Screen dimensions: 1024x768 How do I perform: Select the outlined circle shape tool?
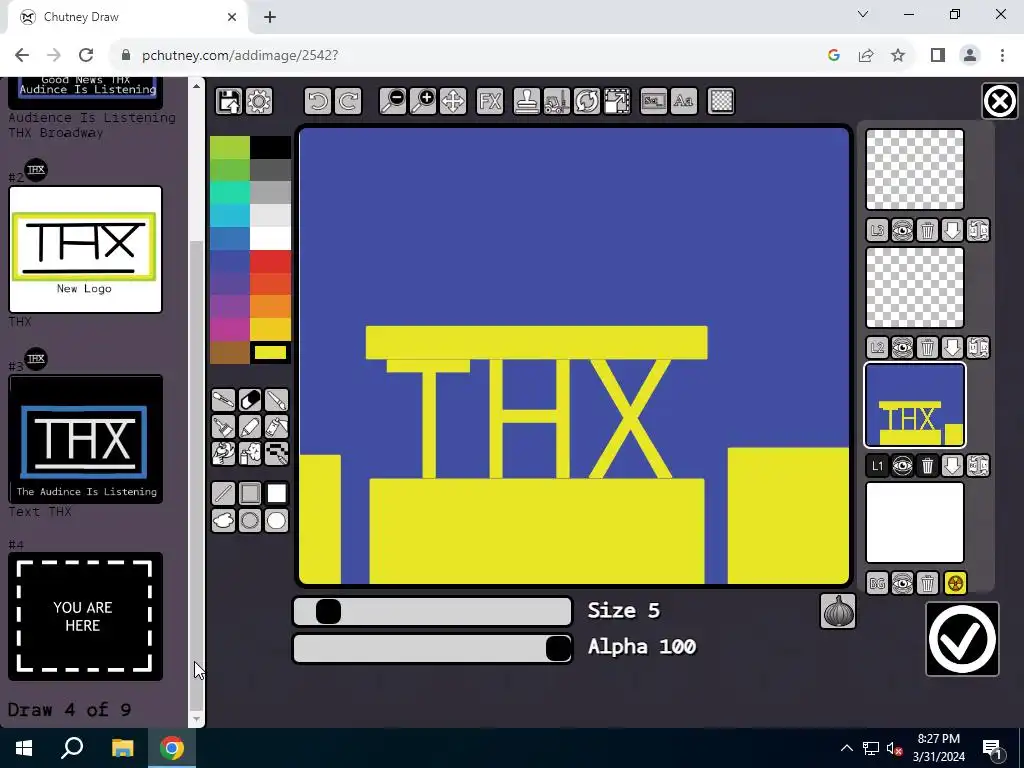tap(250, 520)
